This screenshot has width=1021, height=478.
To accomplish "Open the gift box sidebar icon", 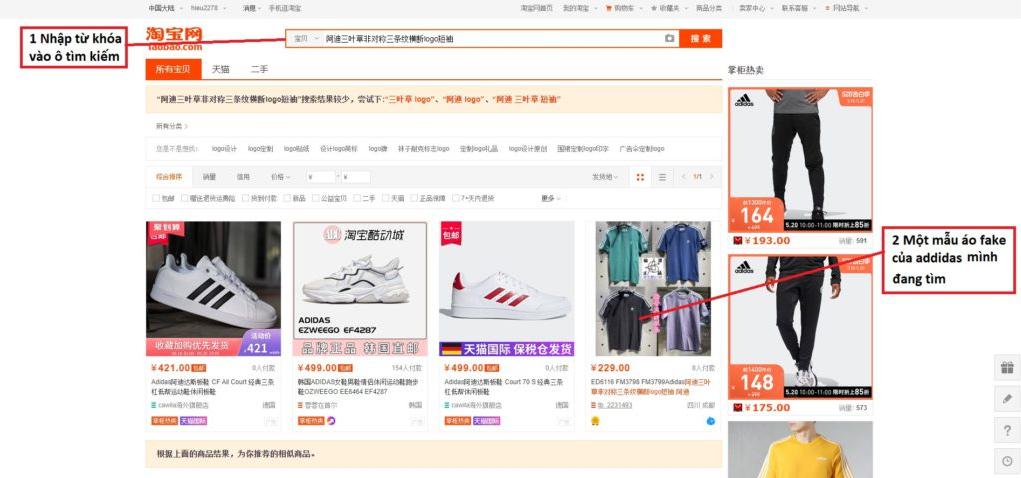I will point(1007,368).
